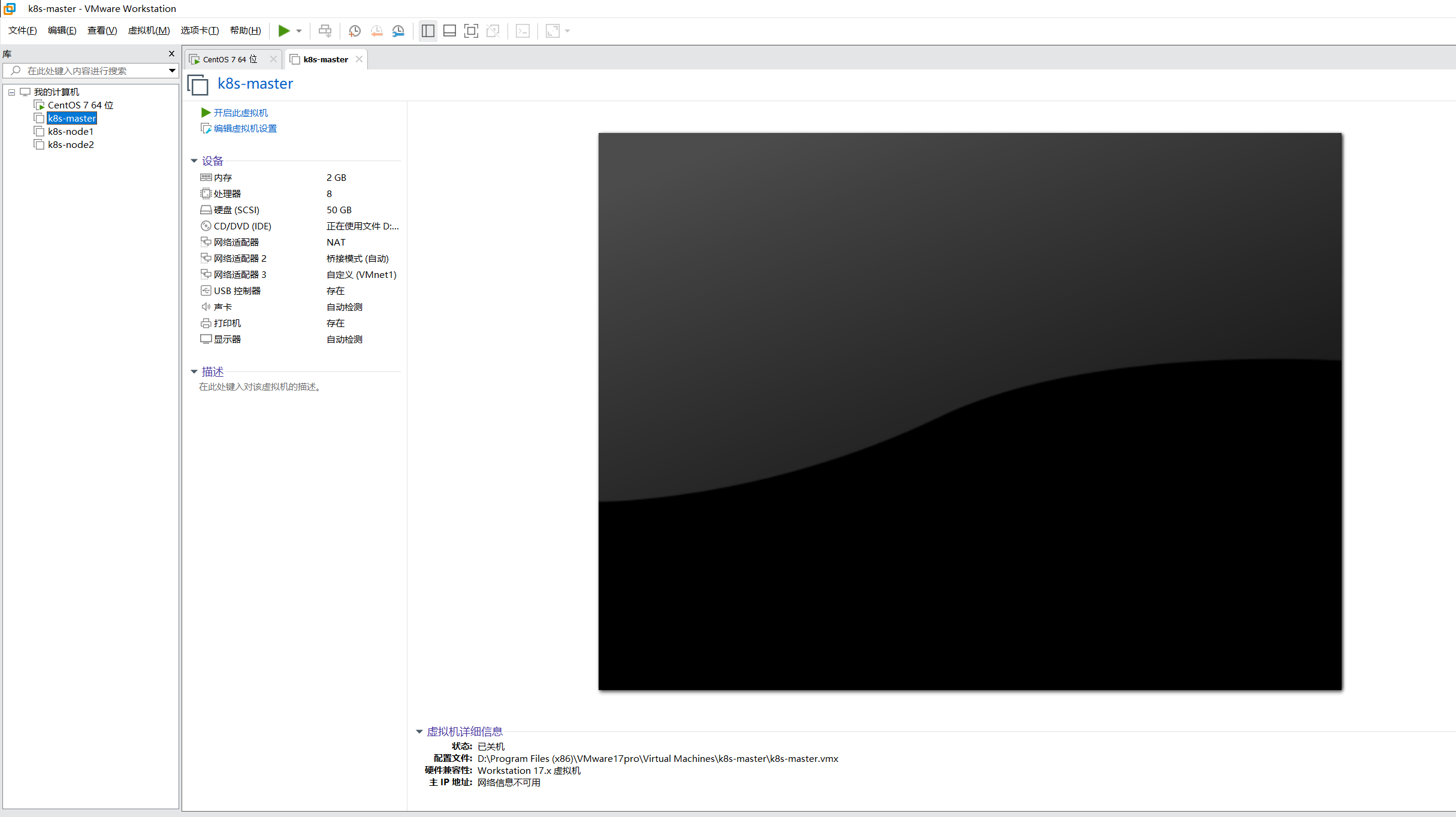Image resolution: width=1456 pixels, height=817 pixels.
Task: Select k8s-node1 in the library tree
Action: click(x=71, y=131)
